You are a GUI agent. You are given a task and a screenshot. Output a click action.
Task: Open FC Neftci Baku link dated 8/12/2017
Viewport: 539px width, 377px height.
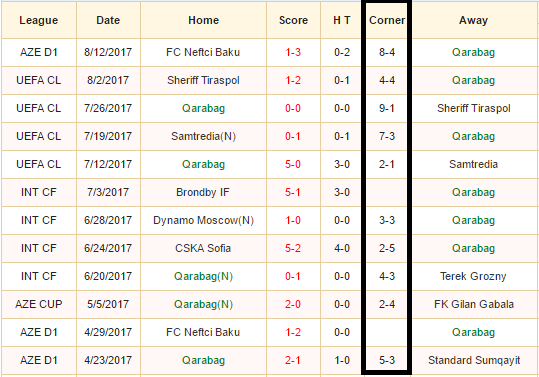[203, 52]
